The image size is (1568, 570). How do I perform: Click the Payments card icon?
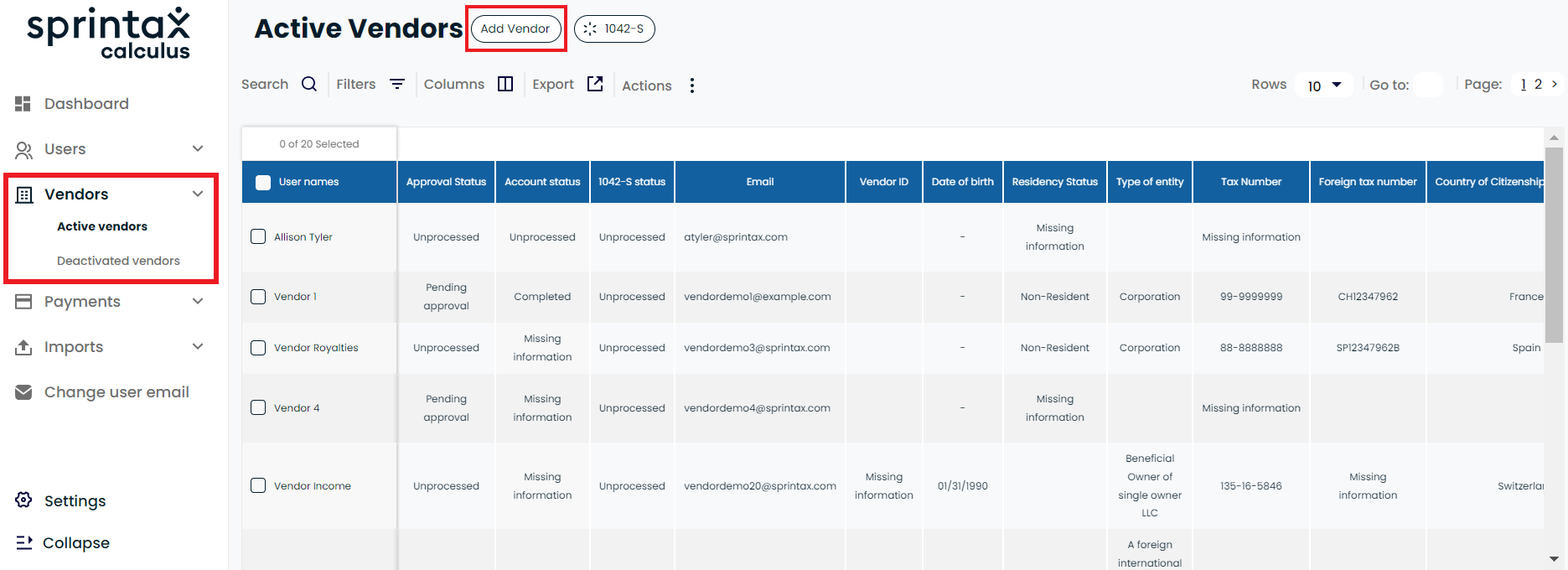point(23,302)
